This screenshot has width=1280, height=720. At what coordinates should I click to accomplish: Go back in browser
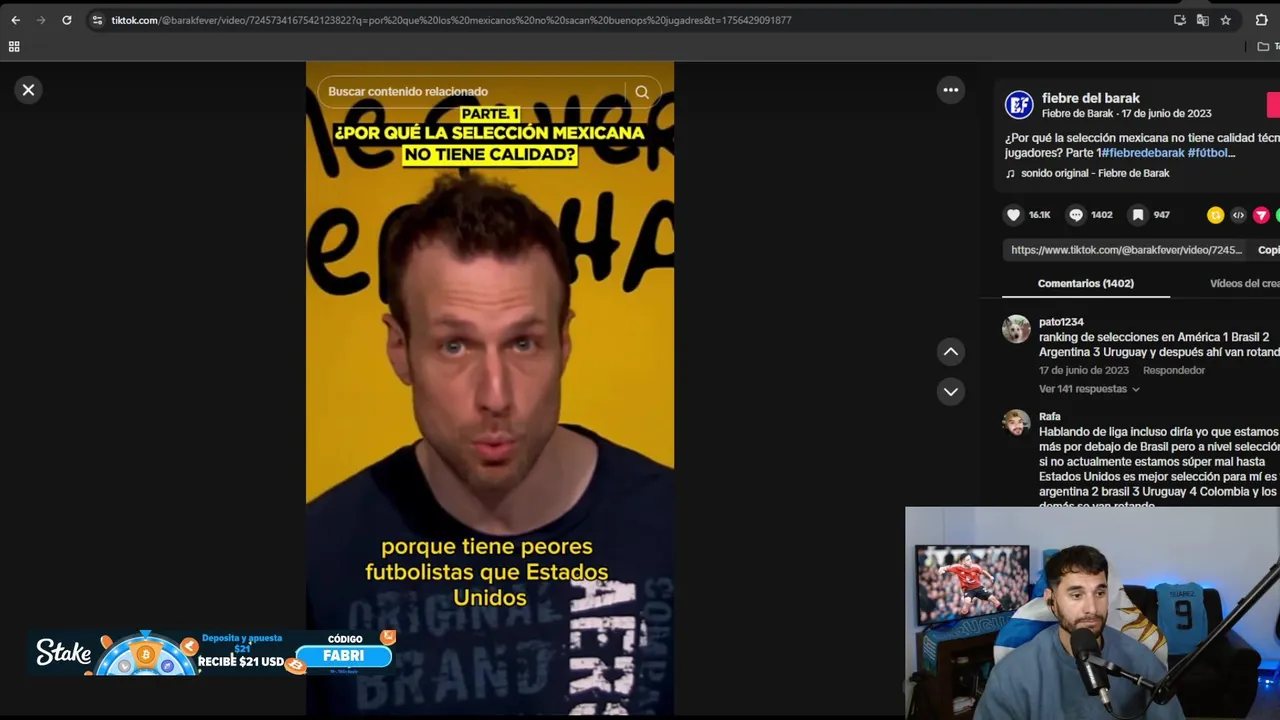coord(15,20)
